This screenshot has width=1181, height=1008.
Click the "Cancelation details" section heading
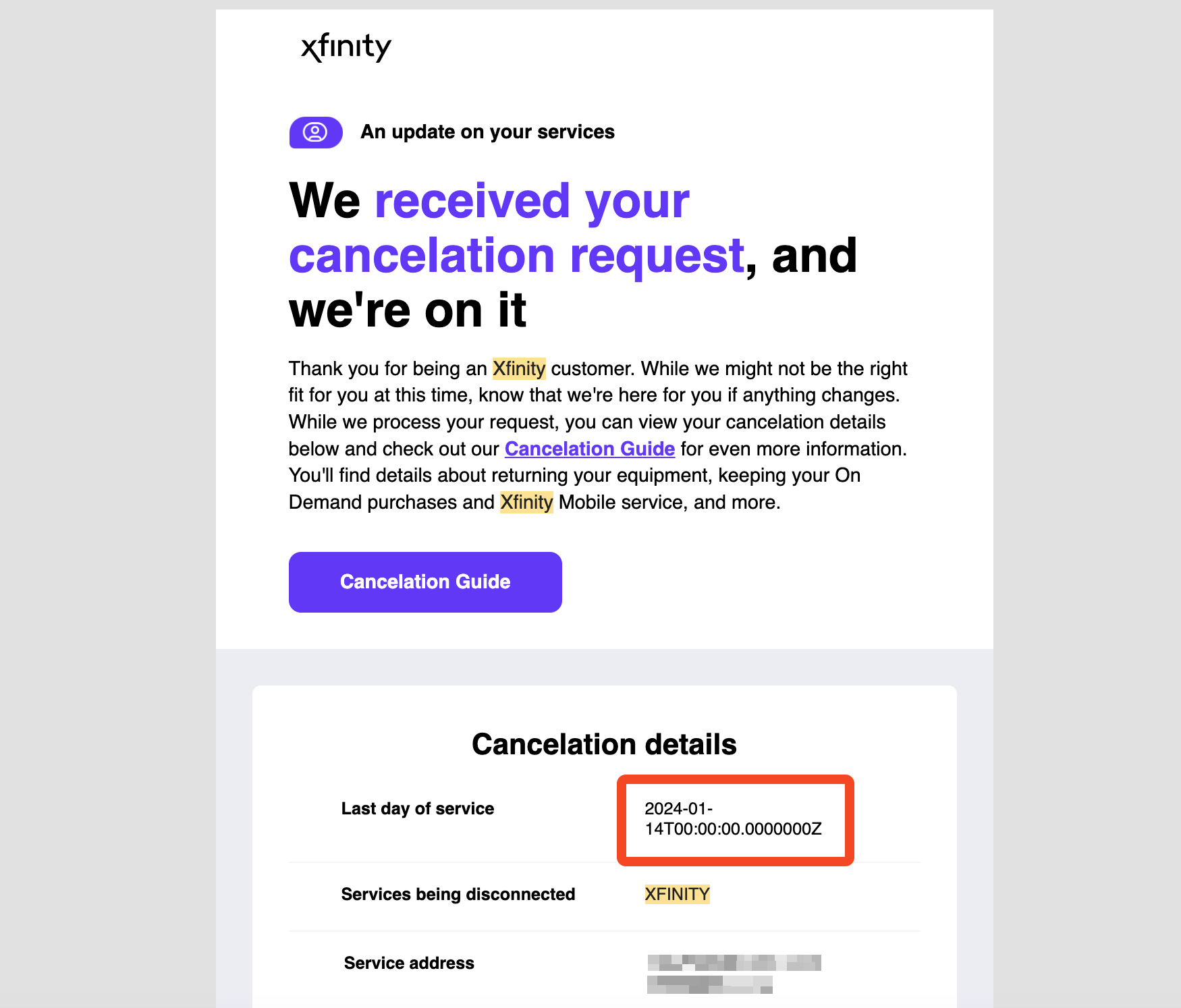point(604,744)
